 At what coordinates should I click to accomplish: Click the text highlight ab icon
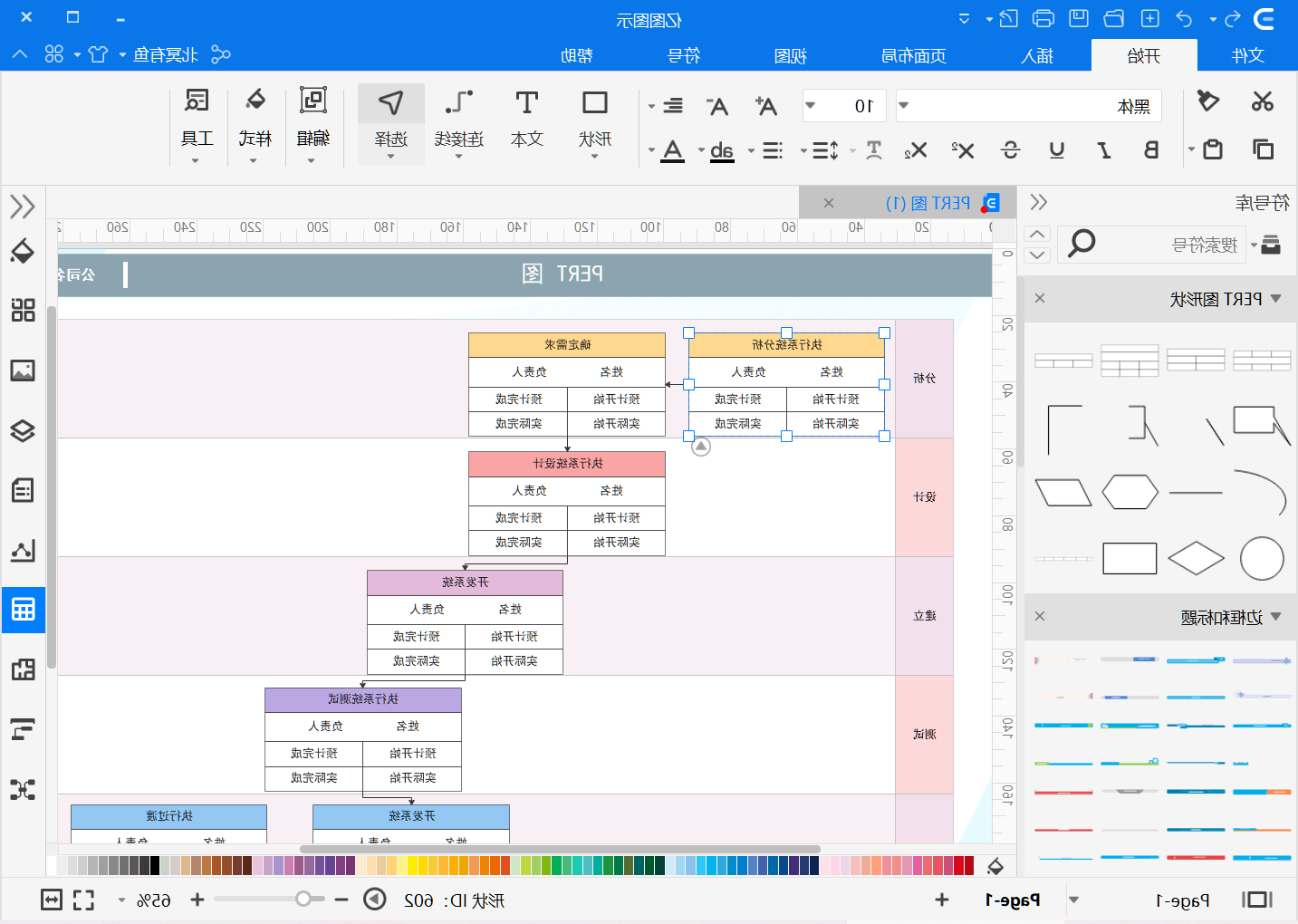click(x=722, y=150)
